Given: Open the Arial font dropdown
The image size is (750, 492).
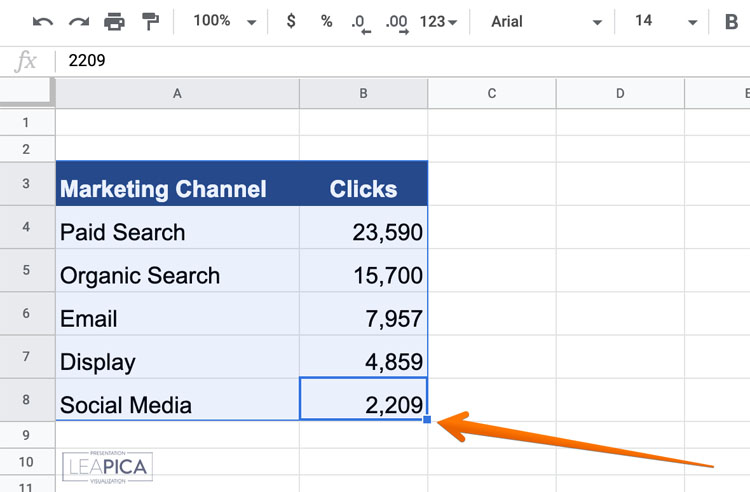Looking at the screenshot, I should pyautogui.click(x=546, y=22).
